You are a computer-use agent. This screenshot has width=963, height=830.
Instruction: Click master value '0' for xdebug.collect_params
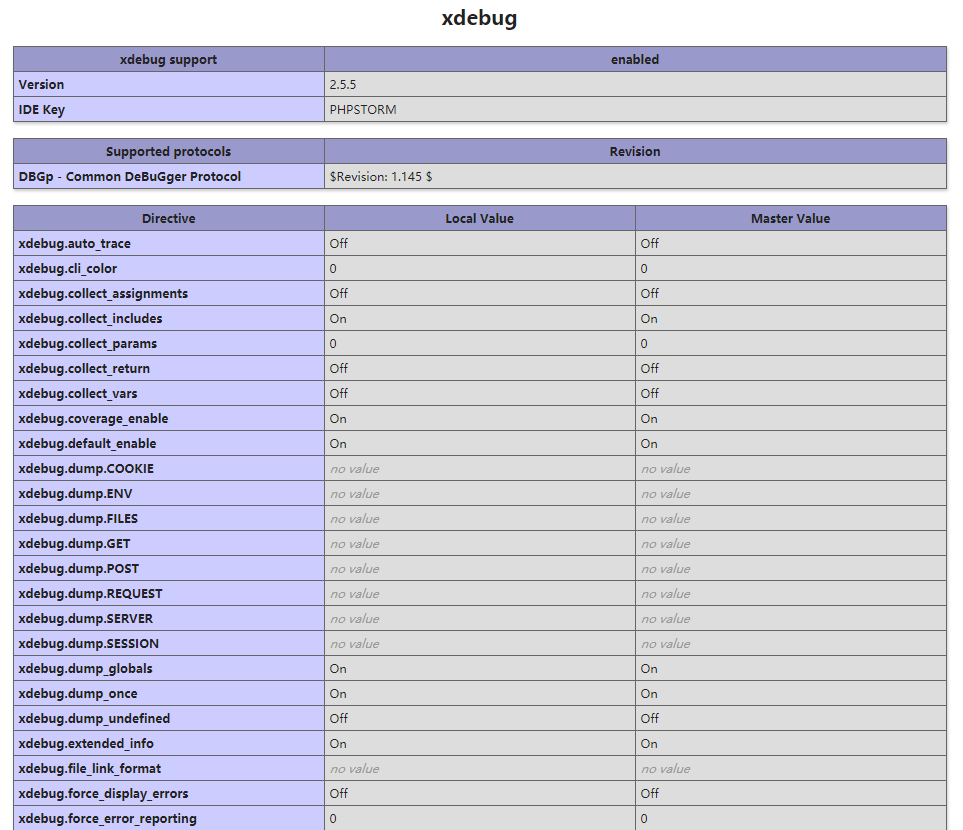[644, 344]
